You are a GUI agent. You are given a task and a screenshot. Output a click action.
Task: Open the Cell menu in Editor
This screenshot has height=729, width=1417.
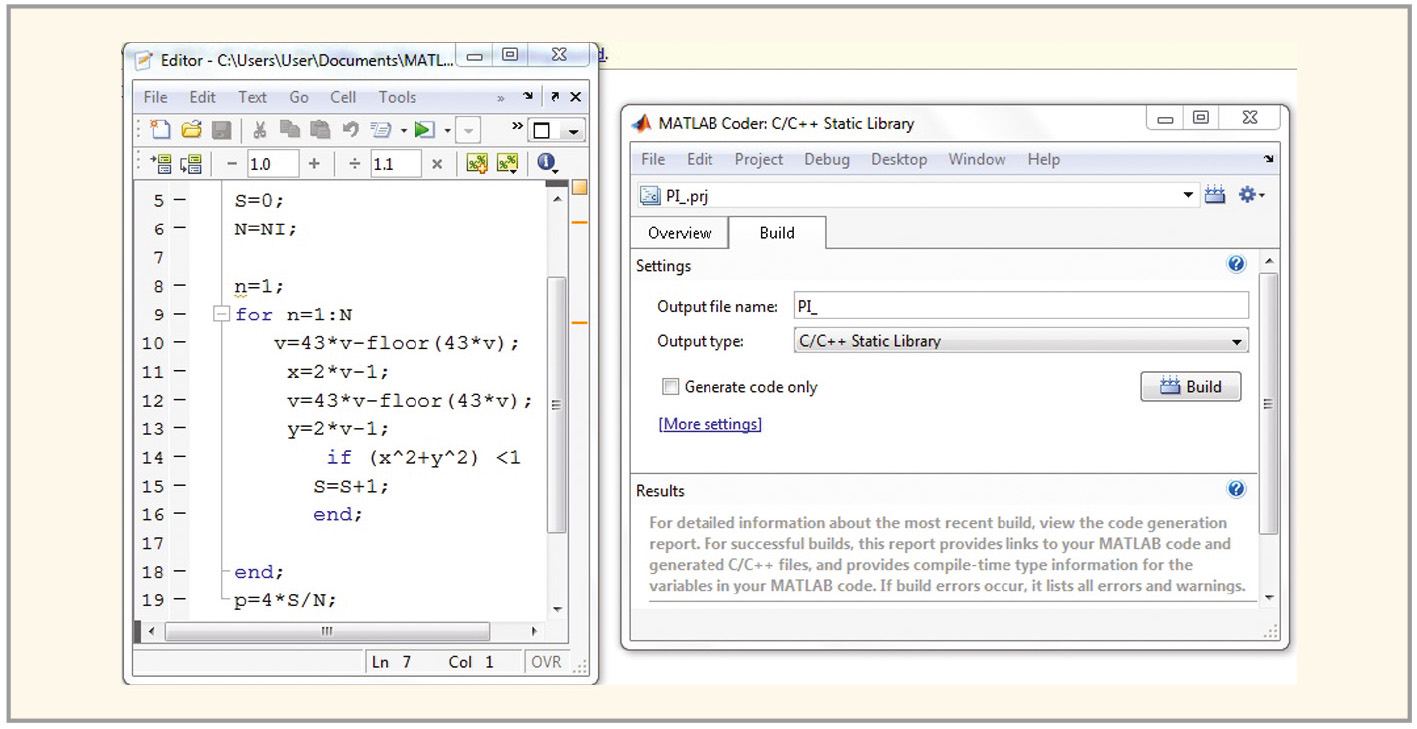coord(343,97)
